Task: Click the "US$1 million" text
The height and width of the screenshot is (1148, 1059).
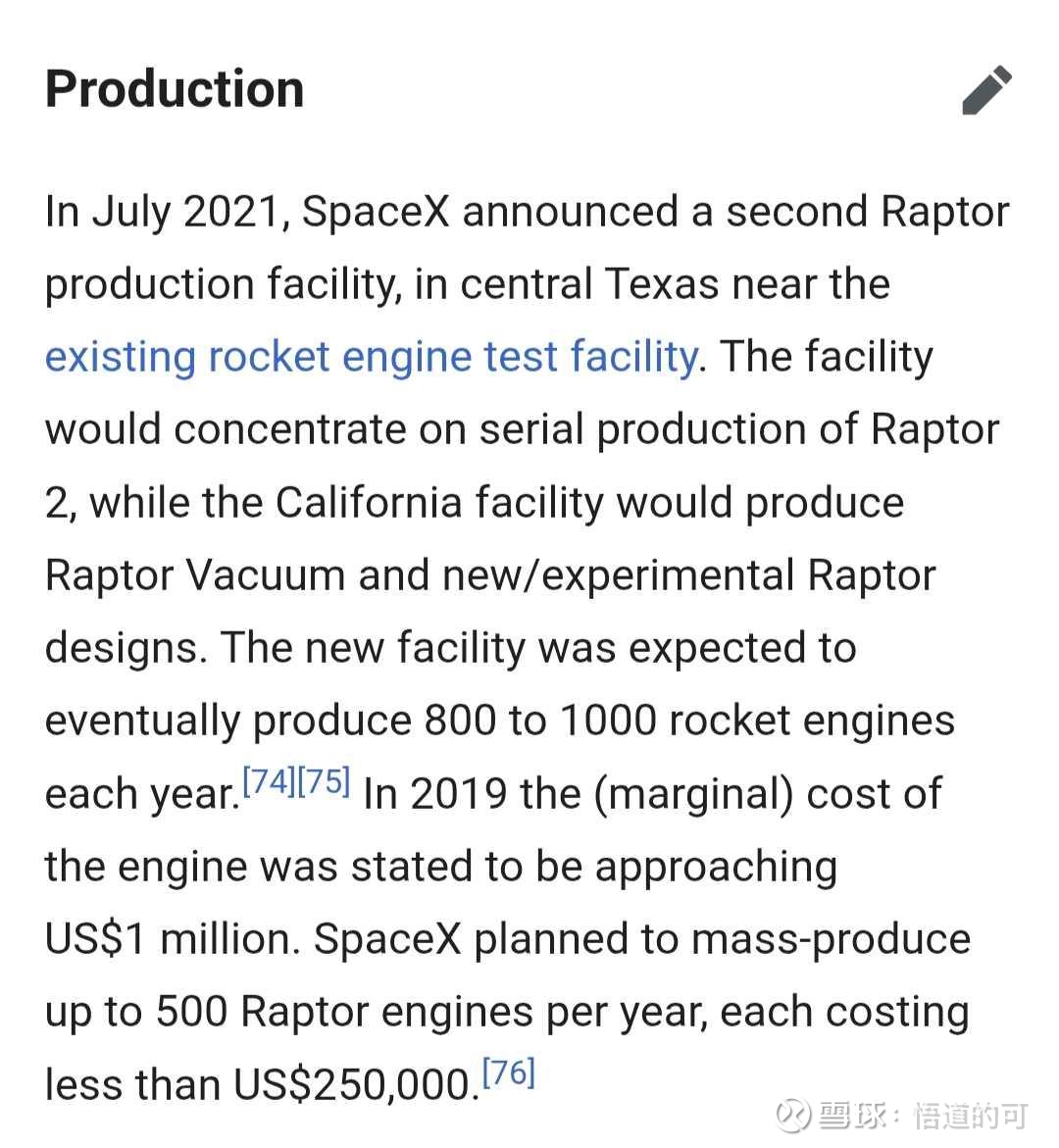Action: (x=169, y=939)
